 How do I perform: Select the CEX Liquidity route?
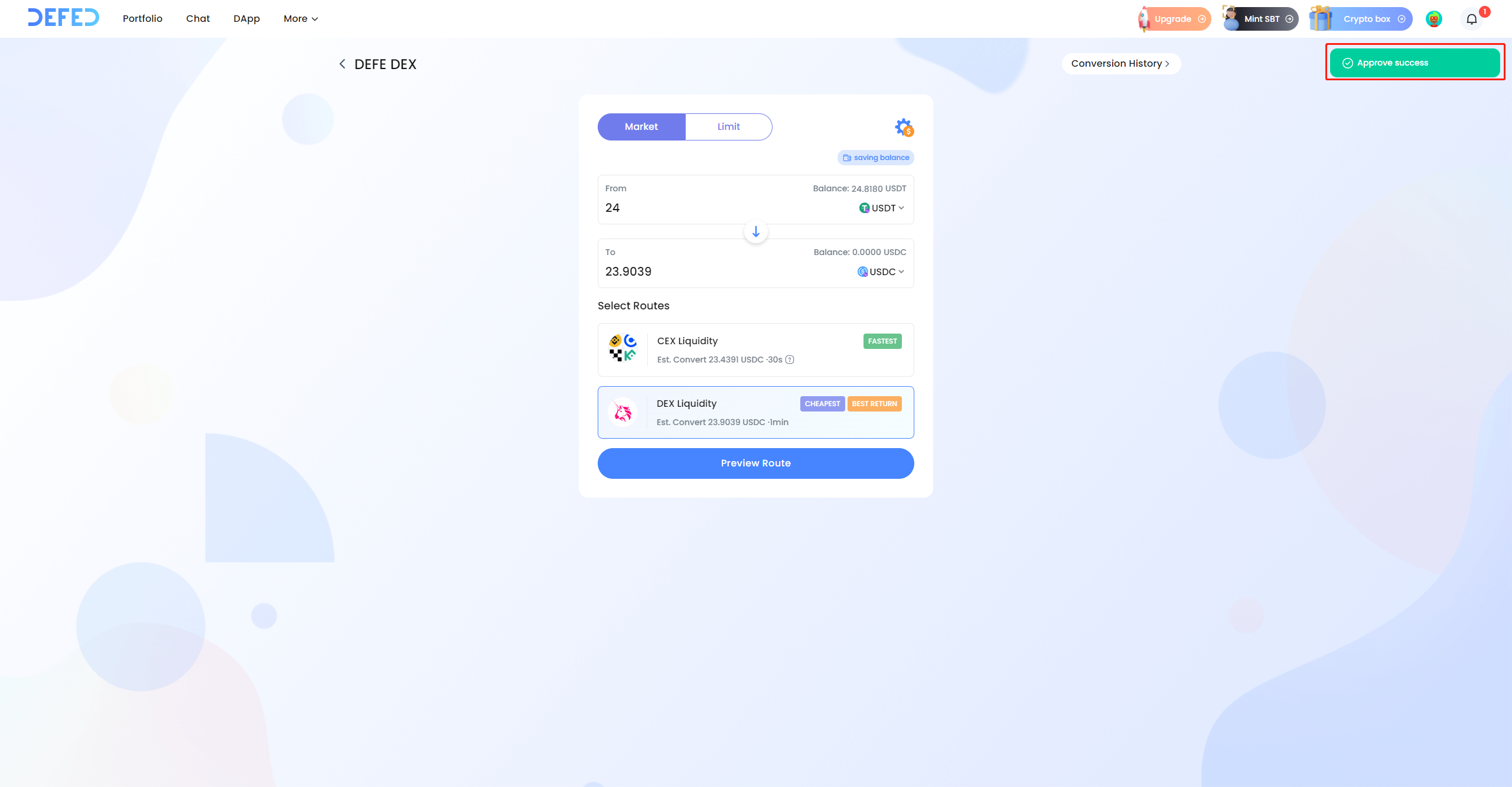(755, 350)
